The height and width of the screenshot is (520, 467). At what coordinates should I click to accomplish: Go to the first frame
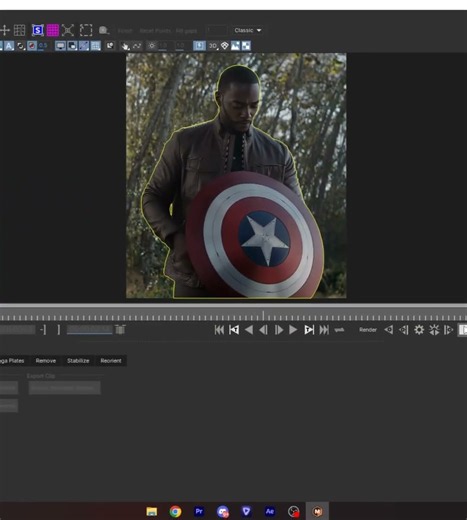(219, 330)
